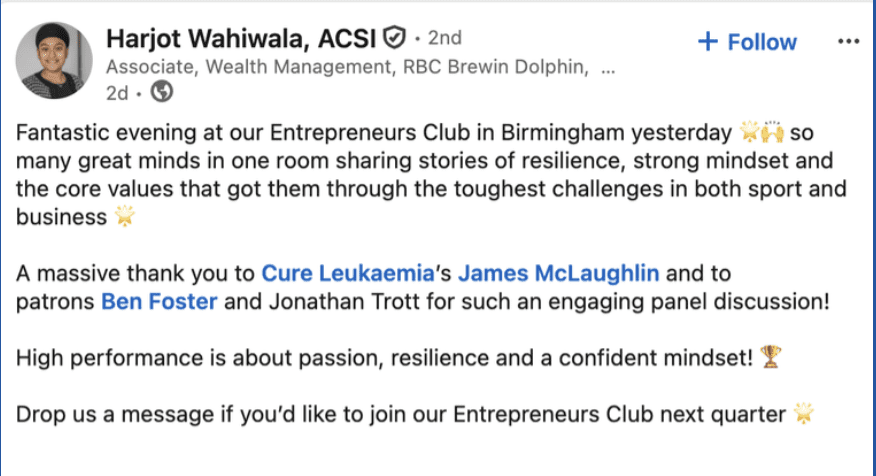This screenshot has width=876, height=476.
Task: Follow Harjot Wahiwala
Action: (x=748, y=42)
